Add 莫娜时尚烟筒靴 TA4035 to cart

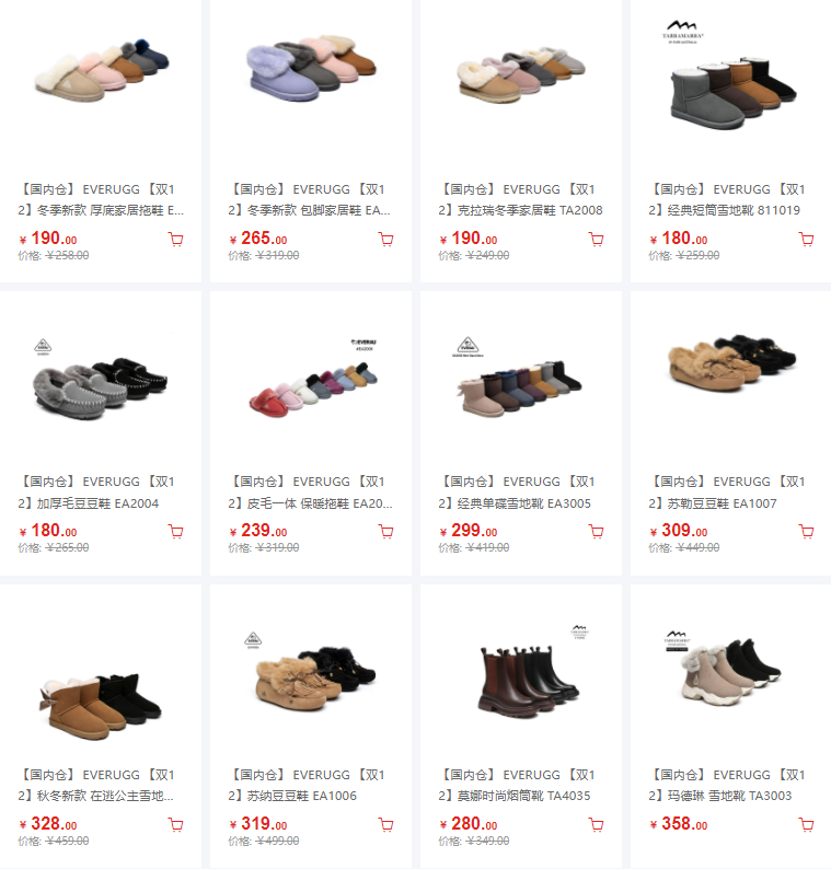click(596, 825)
